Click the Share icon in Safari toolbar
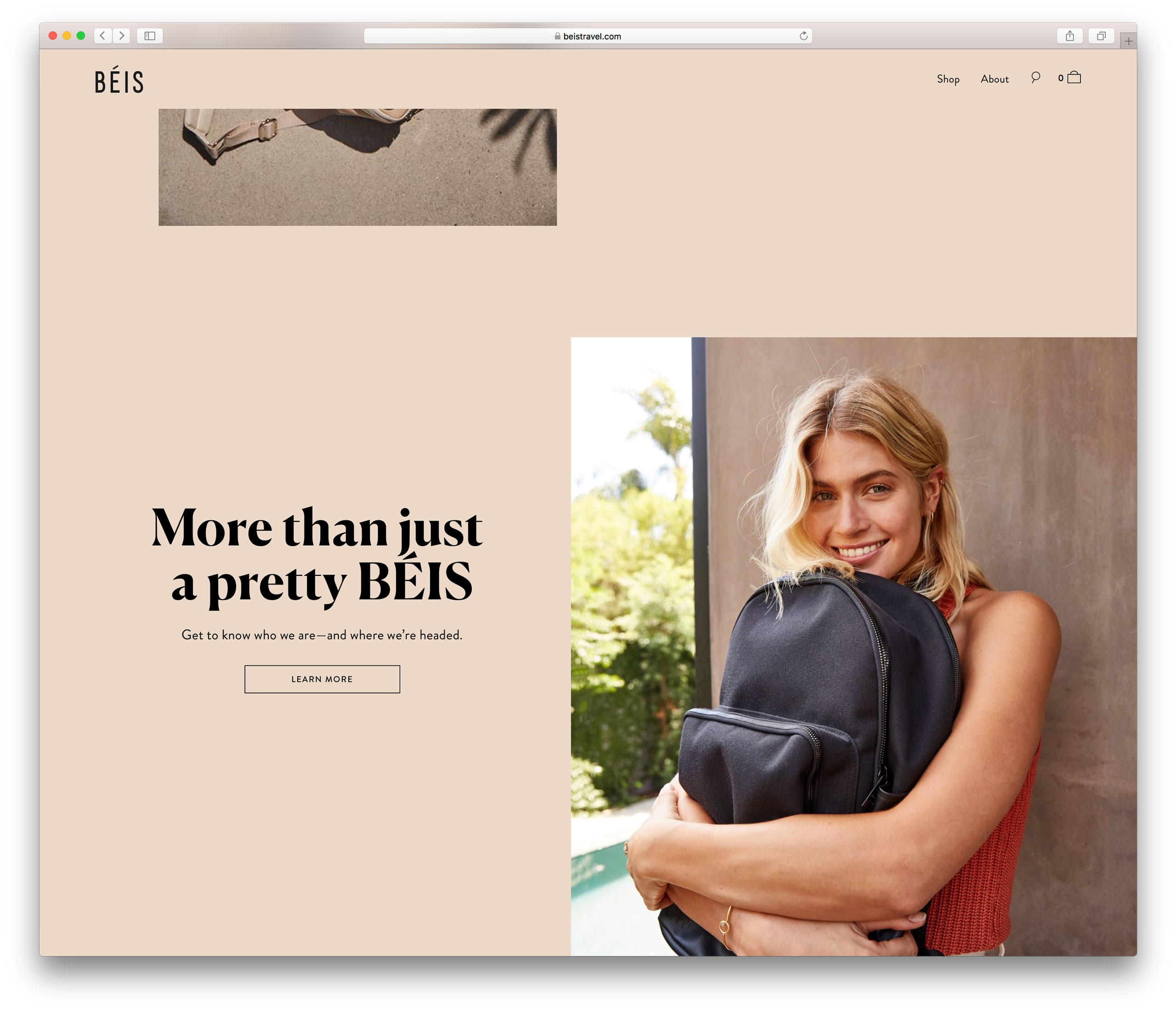 [1070, 36]
